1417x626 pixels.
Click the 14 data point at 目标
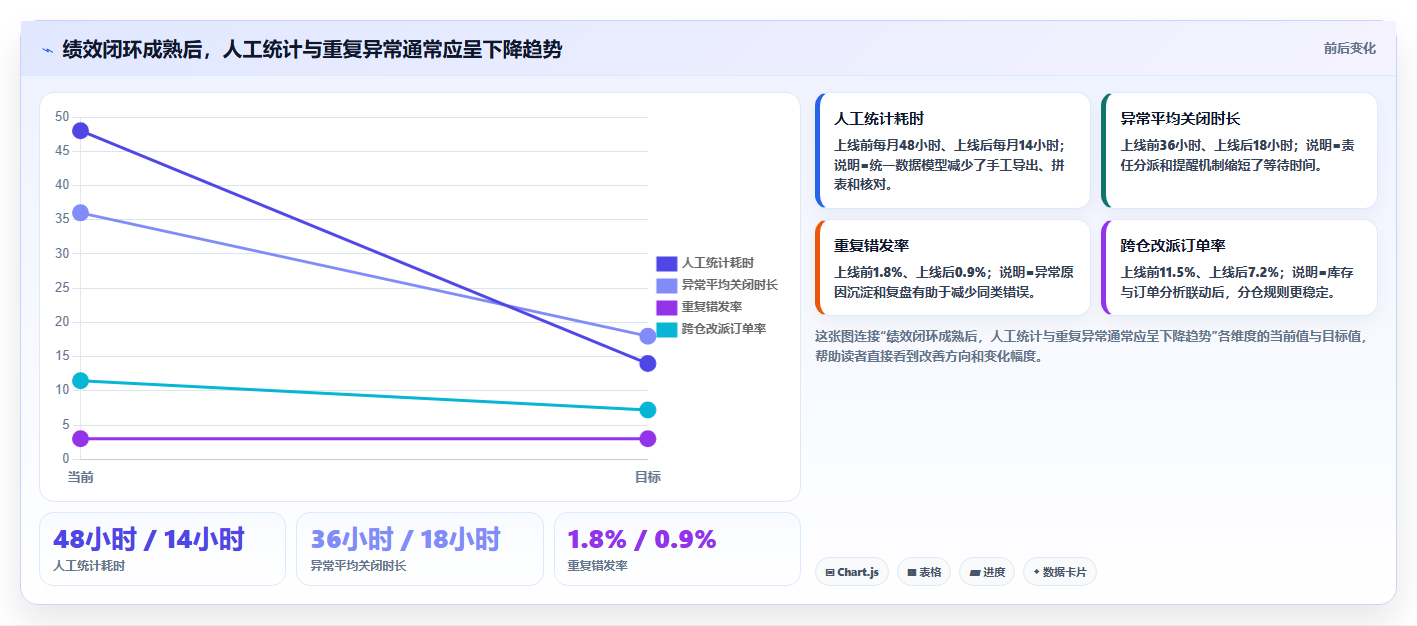coord(647,364)
